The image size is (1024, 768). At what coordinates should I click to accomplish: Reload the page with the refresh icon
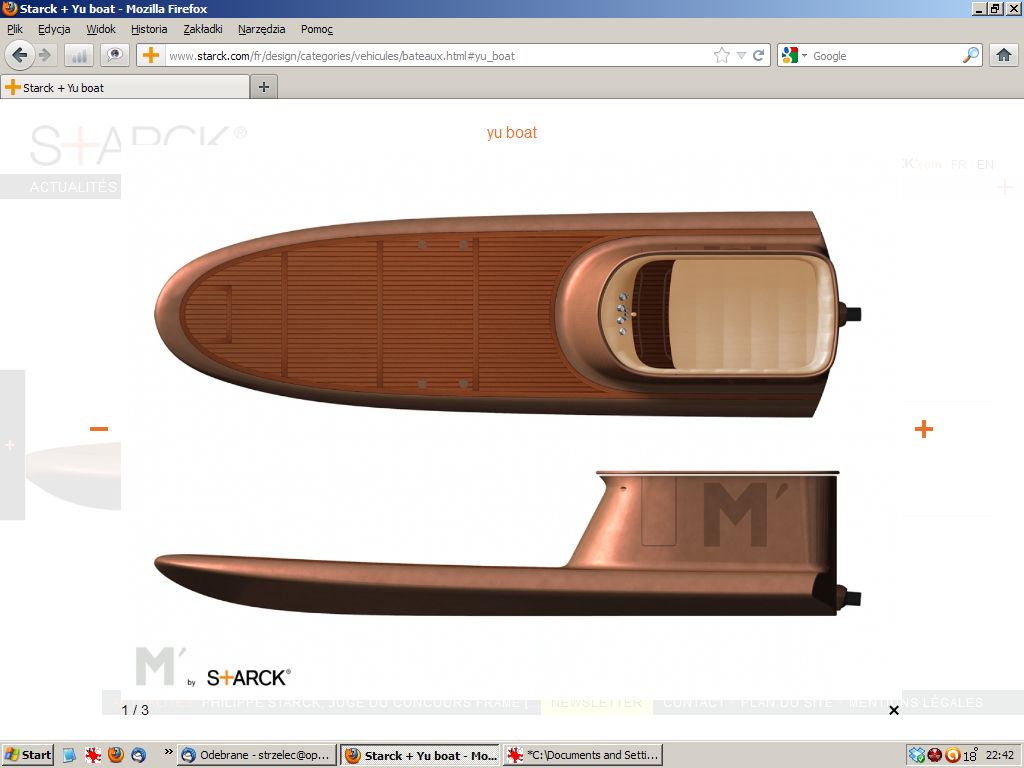[758, 56]
